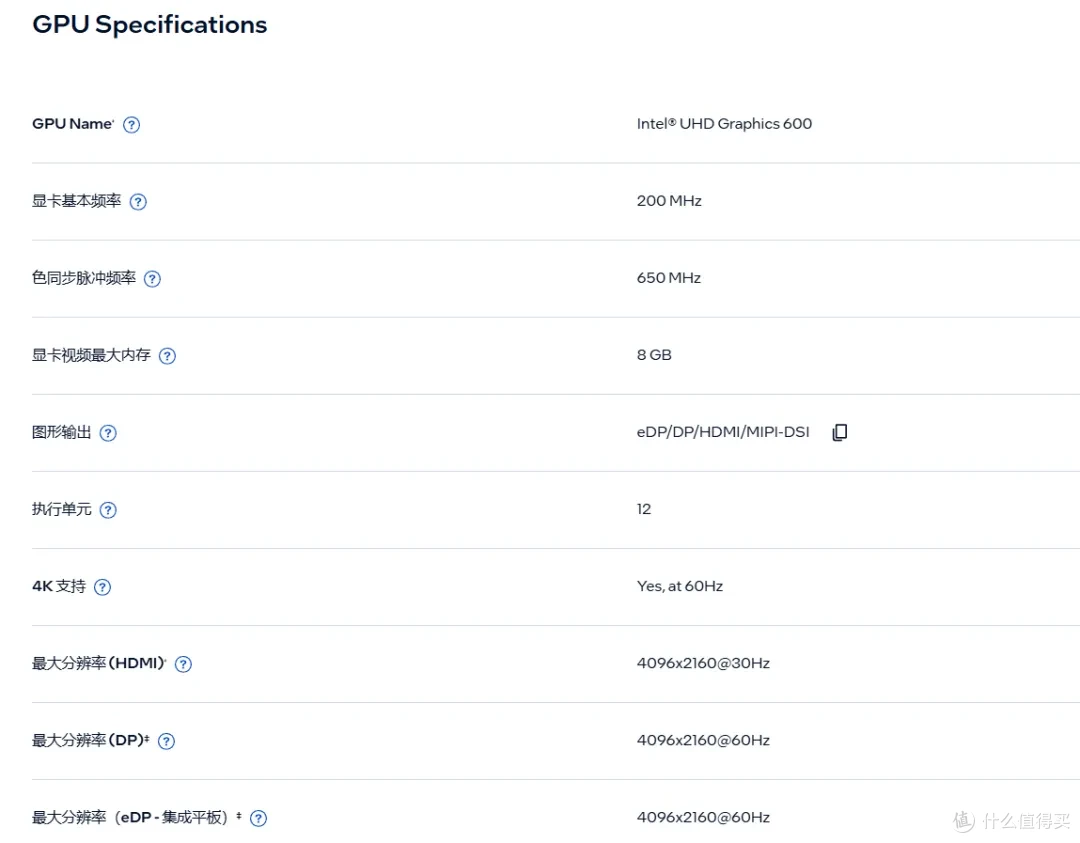Click help icon for 最大分辨率 (HDMI)

183,665
